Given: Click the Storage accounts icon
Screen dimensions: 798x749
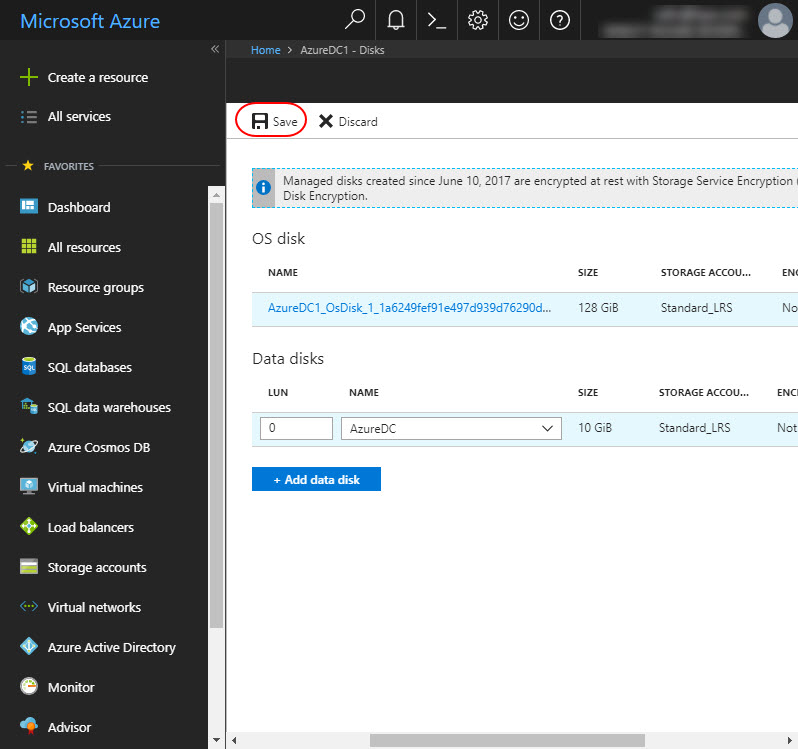Looking at the screenshot, I should (x=29, y=566).
